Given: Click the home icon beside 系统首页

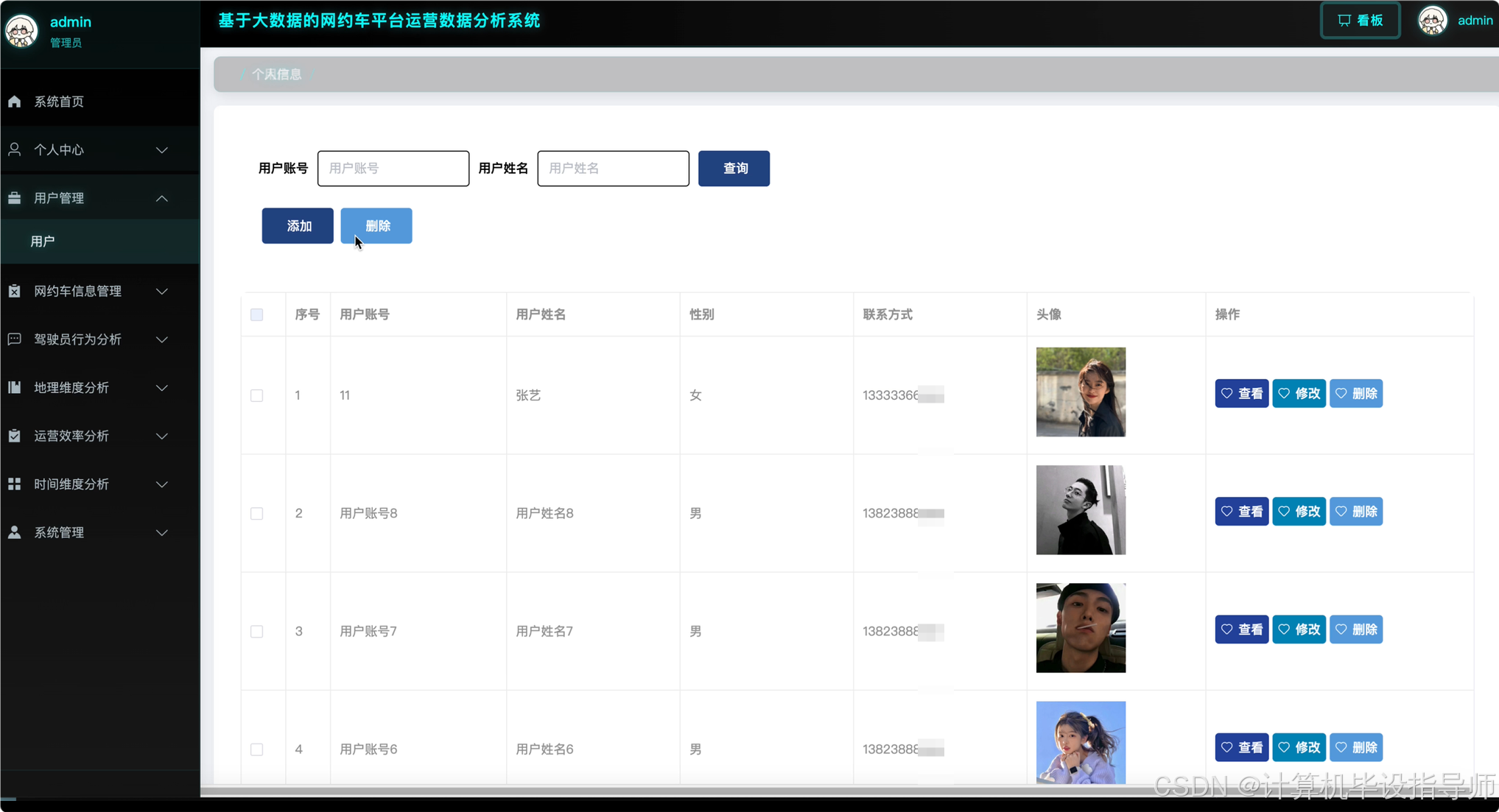Looking at the screenshot, I should pos(15,102).
